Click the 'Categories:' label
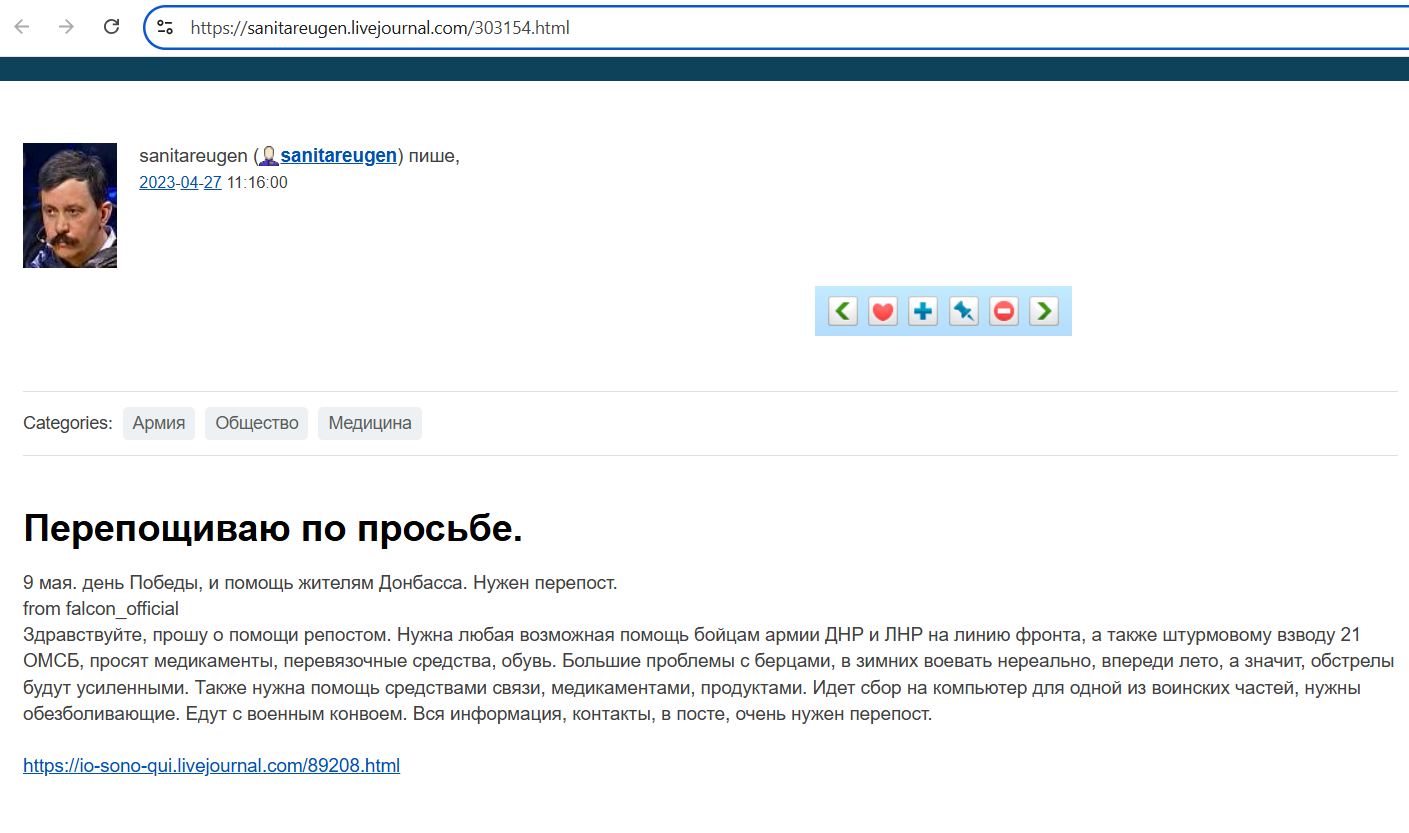1409x833 pixels. click(68, 423)
